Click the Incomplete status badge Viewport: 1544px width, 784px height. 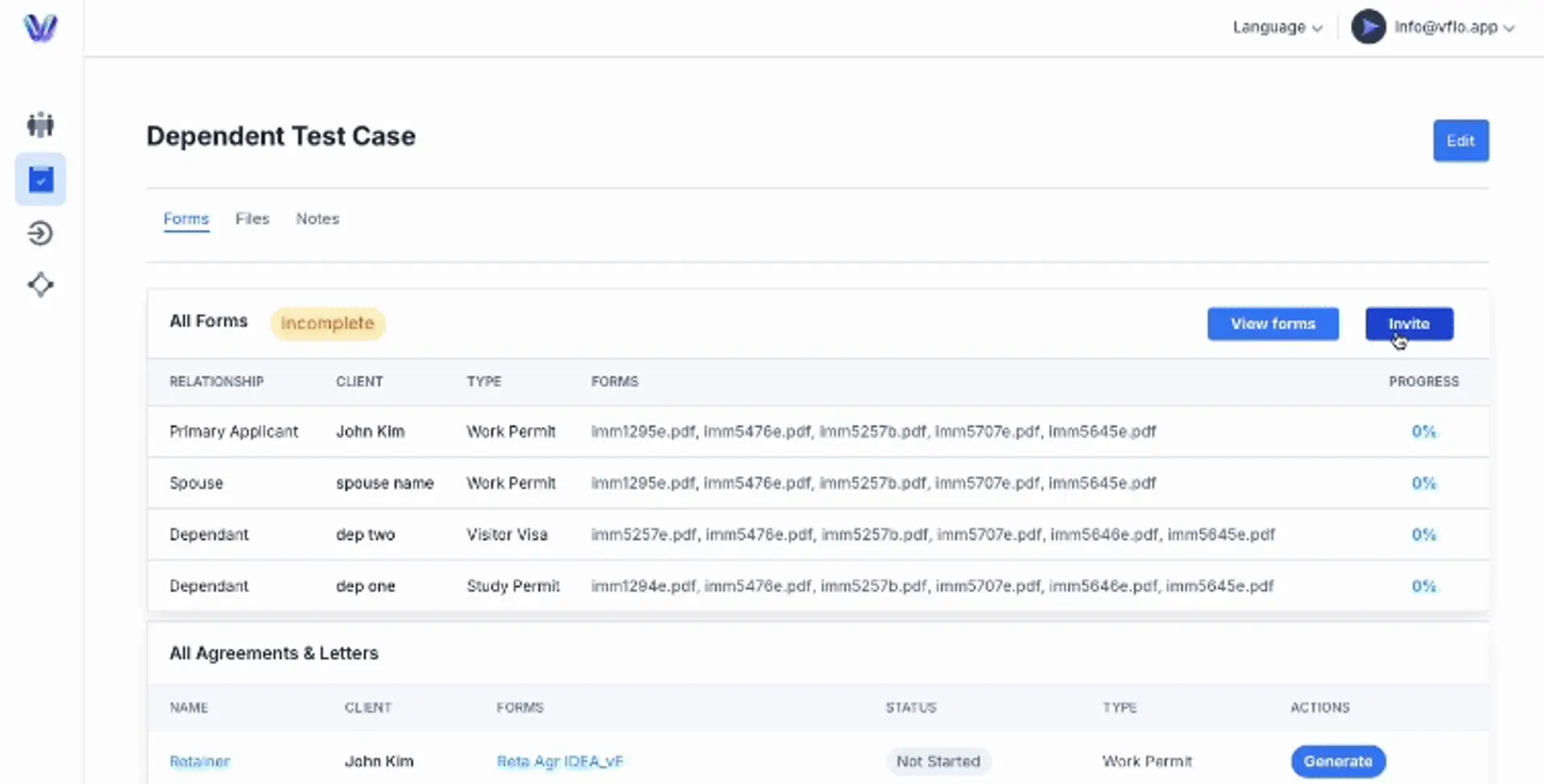point(327,323)
